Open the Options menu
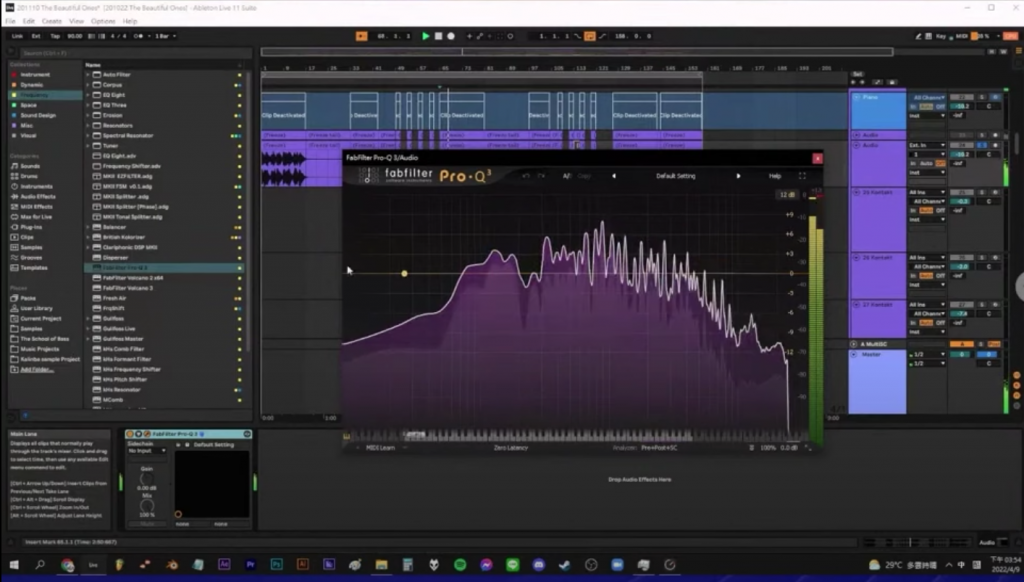Viewport: 1024px width, 582px height. (x=103, y=21)
